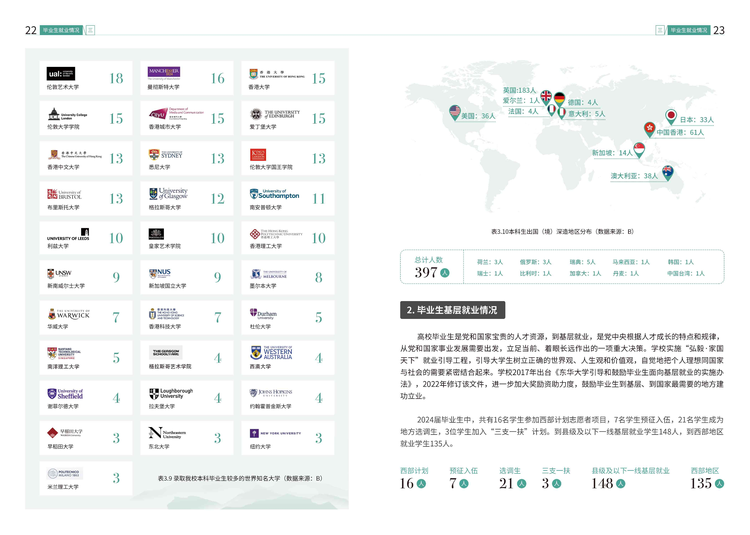Image resolution: width=750 pixels, height=535 pixels.
Task: Click the page 22 green header tag
Action: pos(61,30)
